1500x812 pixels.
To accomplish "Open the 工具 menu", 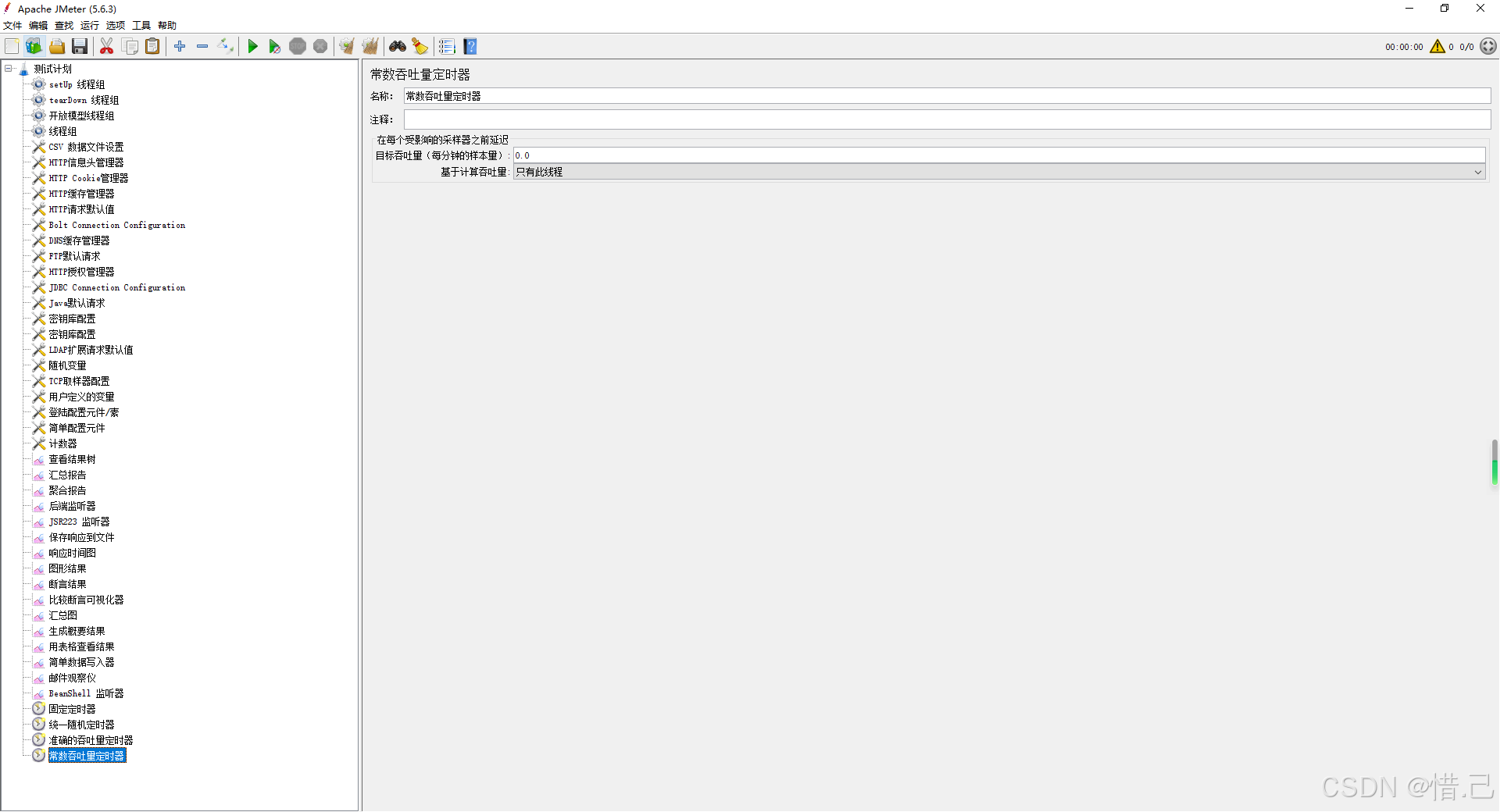I will tap(141, 26).
